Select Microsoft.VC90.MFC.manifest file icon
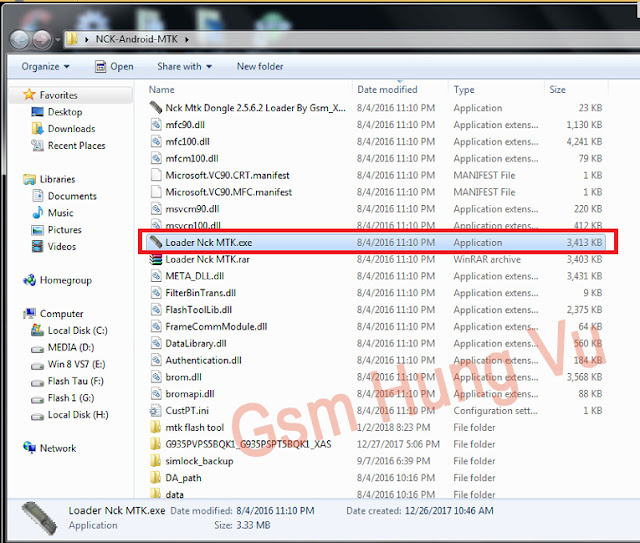The image size is (640, 543). [156, 192]
